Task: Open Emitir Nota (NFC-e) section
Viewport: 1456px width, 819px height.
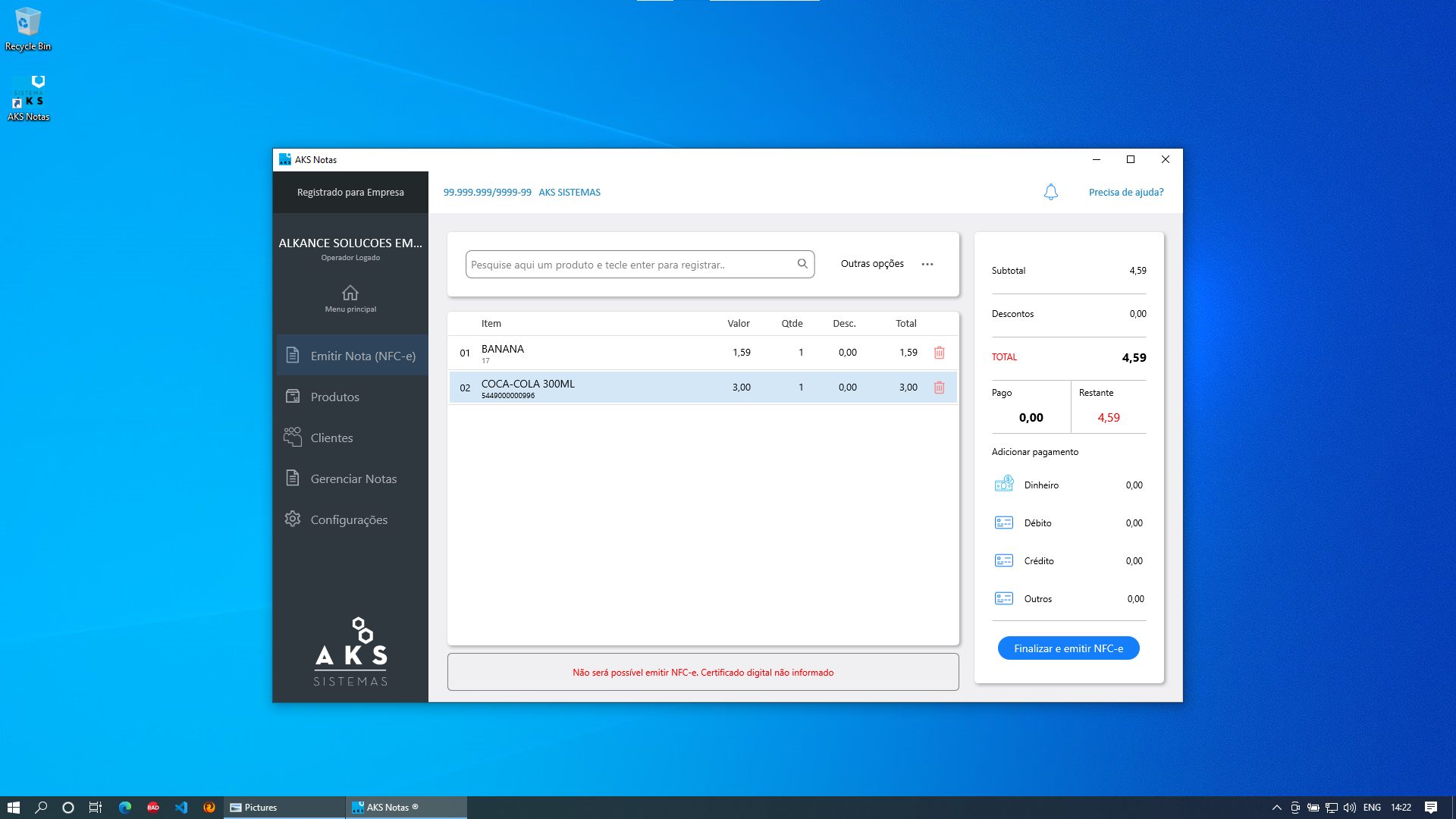Action: [352, 356]
